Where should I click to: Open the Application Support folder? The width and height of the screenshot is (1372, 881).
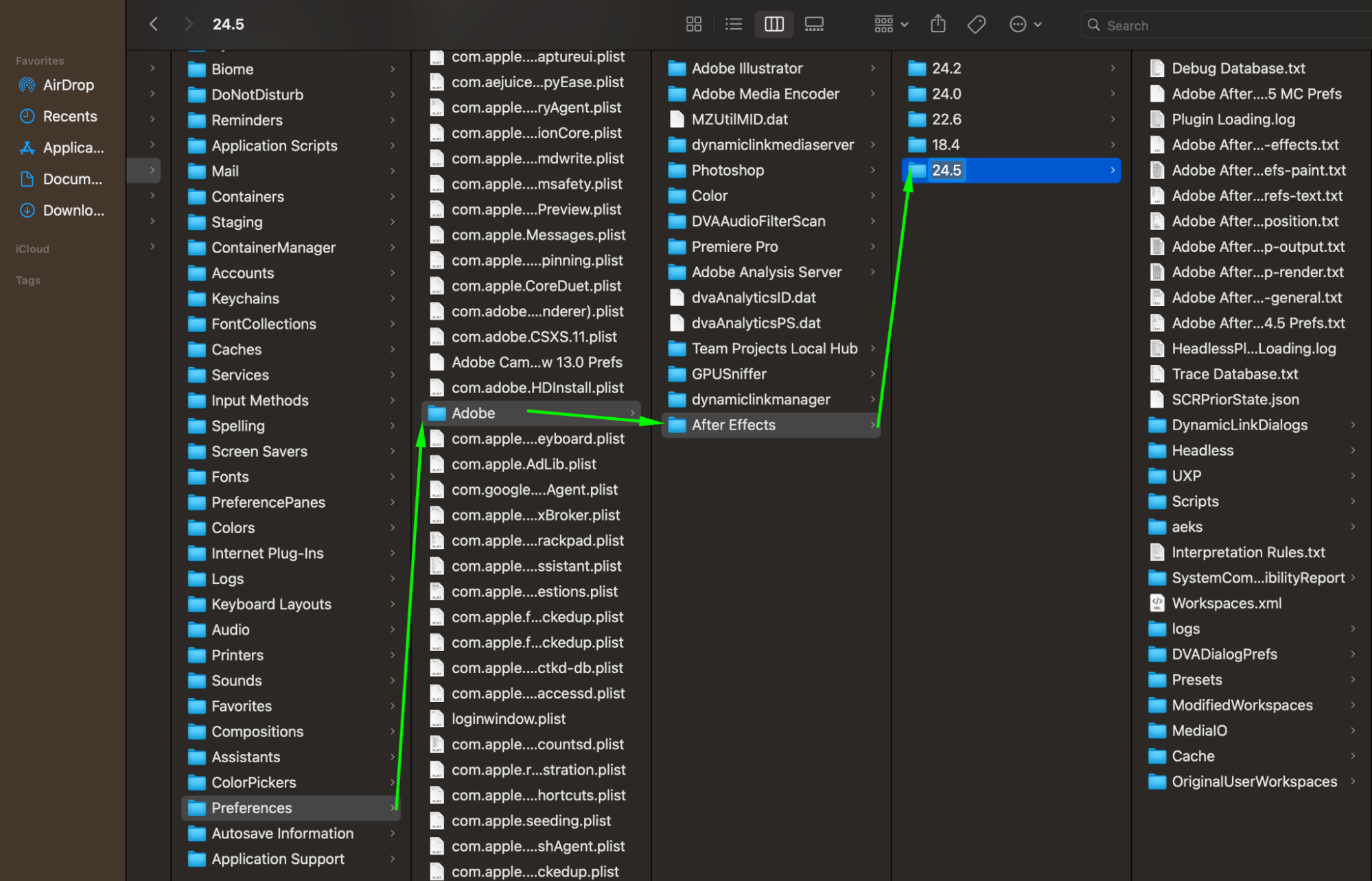click(277, 859)
